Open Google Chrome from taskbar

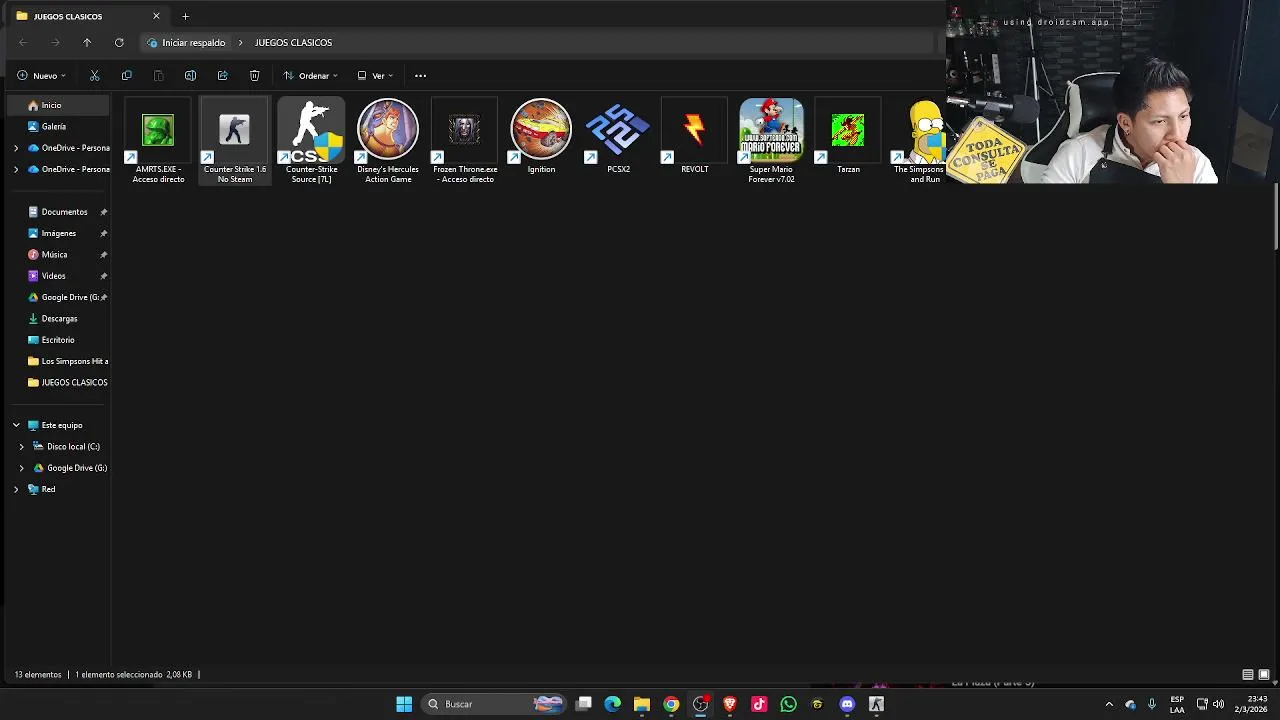click(x=671, y=704)
